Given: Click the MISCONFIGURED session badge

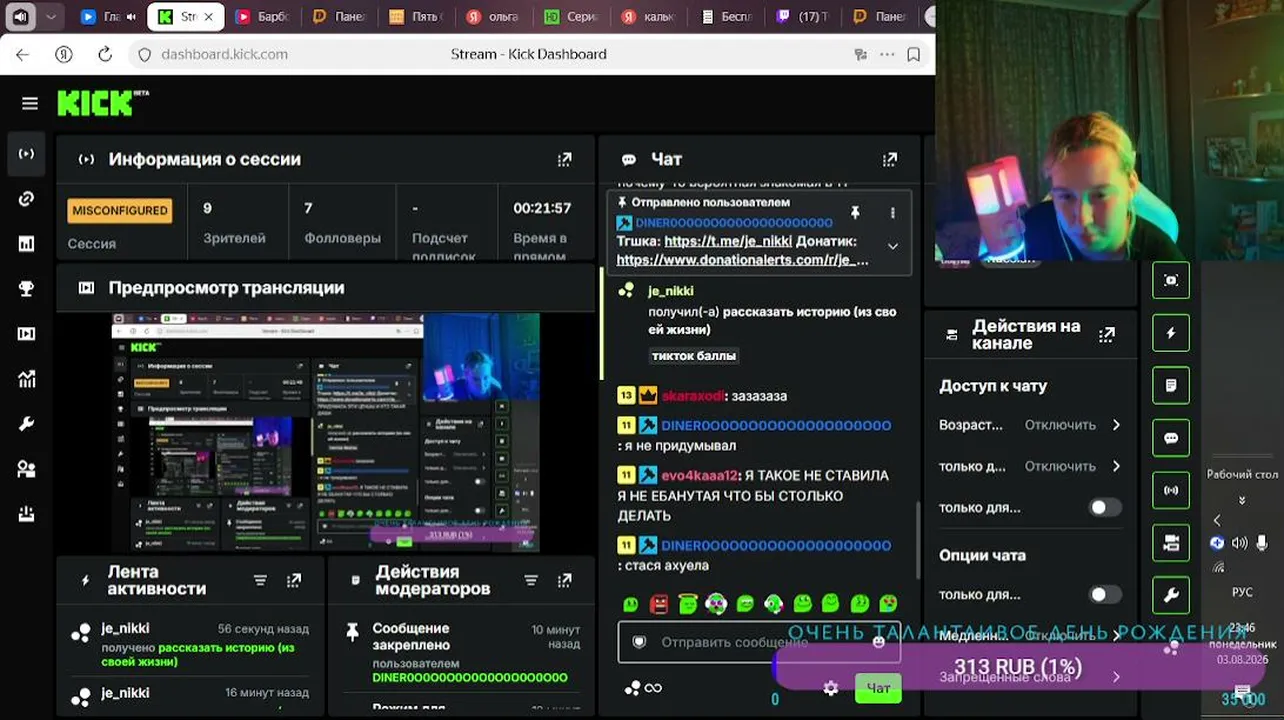Looking at the screenshot, I should point(120,211).
